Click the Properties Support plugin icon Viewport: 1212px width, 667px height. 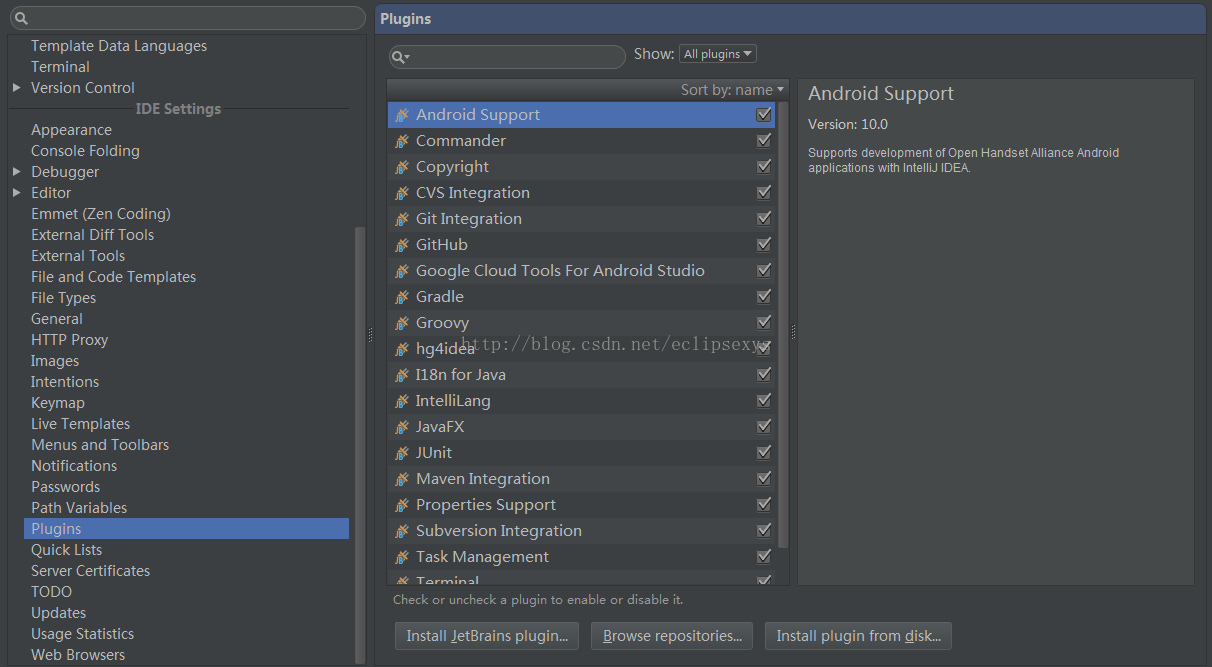402,505
